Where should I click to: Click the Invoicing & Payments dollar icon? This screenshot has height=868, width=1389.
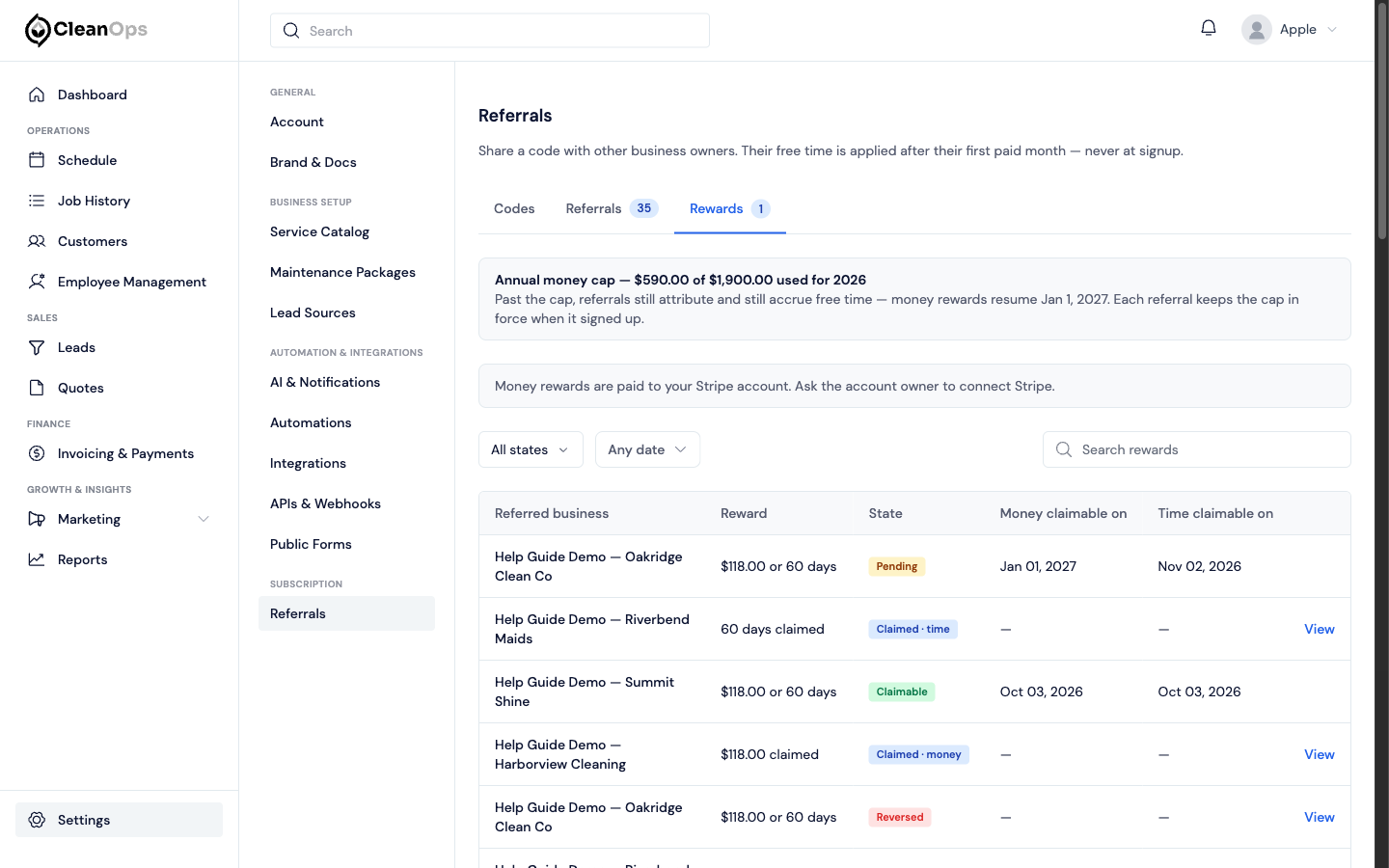[37, 453]
